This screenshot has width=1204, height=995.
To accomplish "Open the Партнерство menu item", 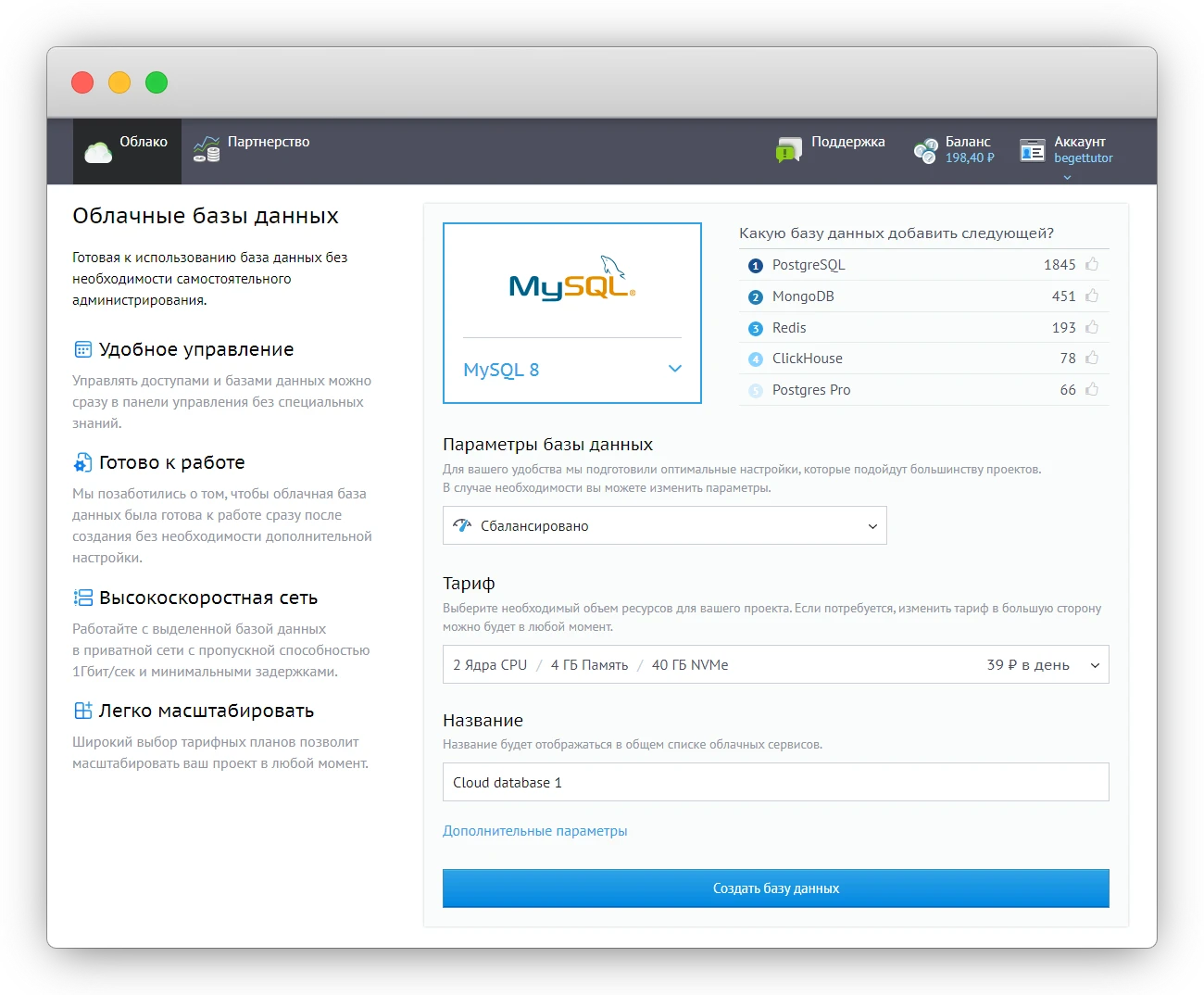I will 268,142.
